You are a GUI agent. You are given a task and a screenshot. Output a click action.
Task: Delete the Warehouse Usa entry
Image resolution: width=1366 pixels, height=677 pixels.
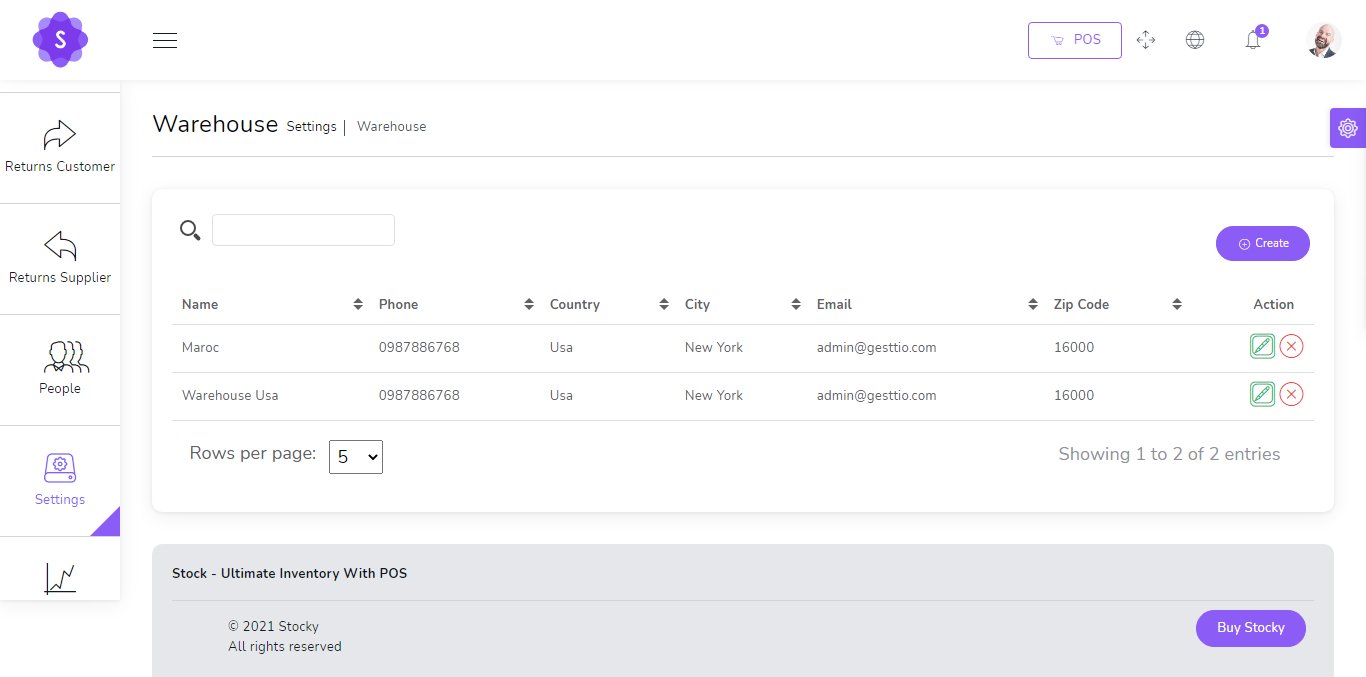1291,395
